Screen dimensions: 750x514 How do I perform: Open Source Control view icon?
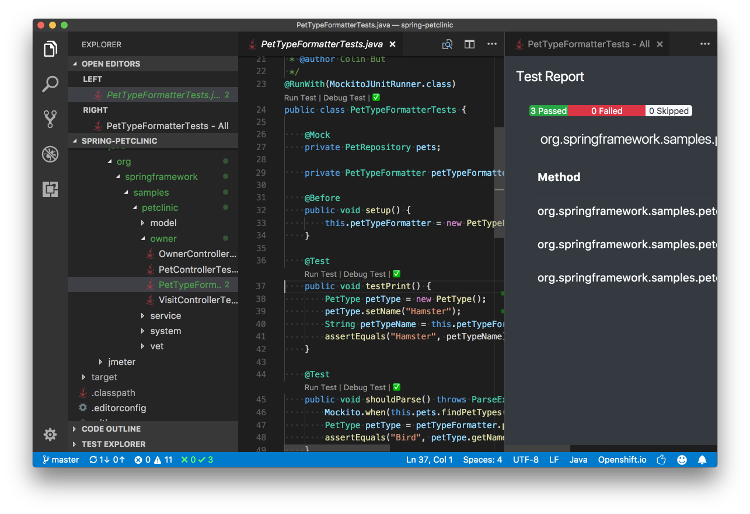(x=50, y=119)
